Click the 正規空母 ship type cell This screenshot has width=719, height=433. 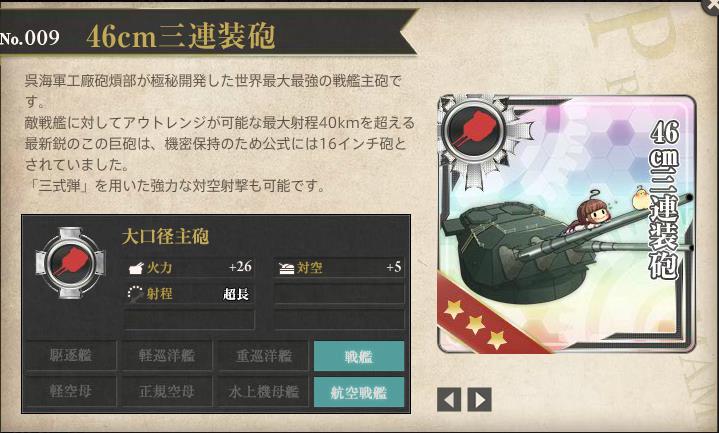click(x=167, y=392)
